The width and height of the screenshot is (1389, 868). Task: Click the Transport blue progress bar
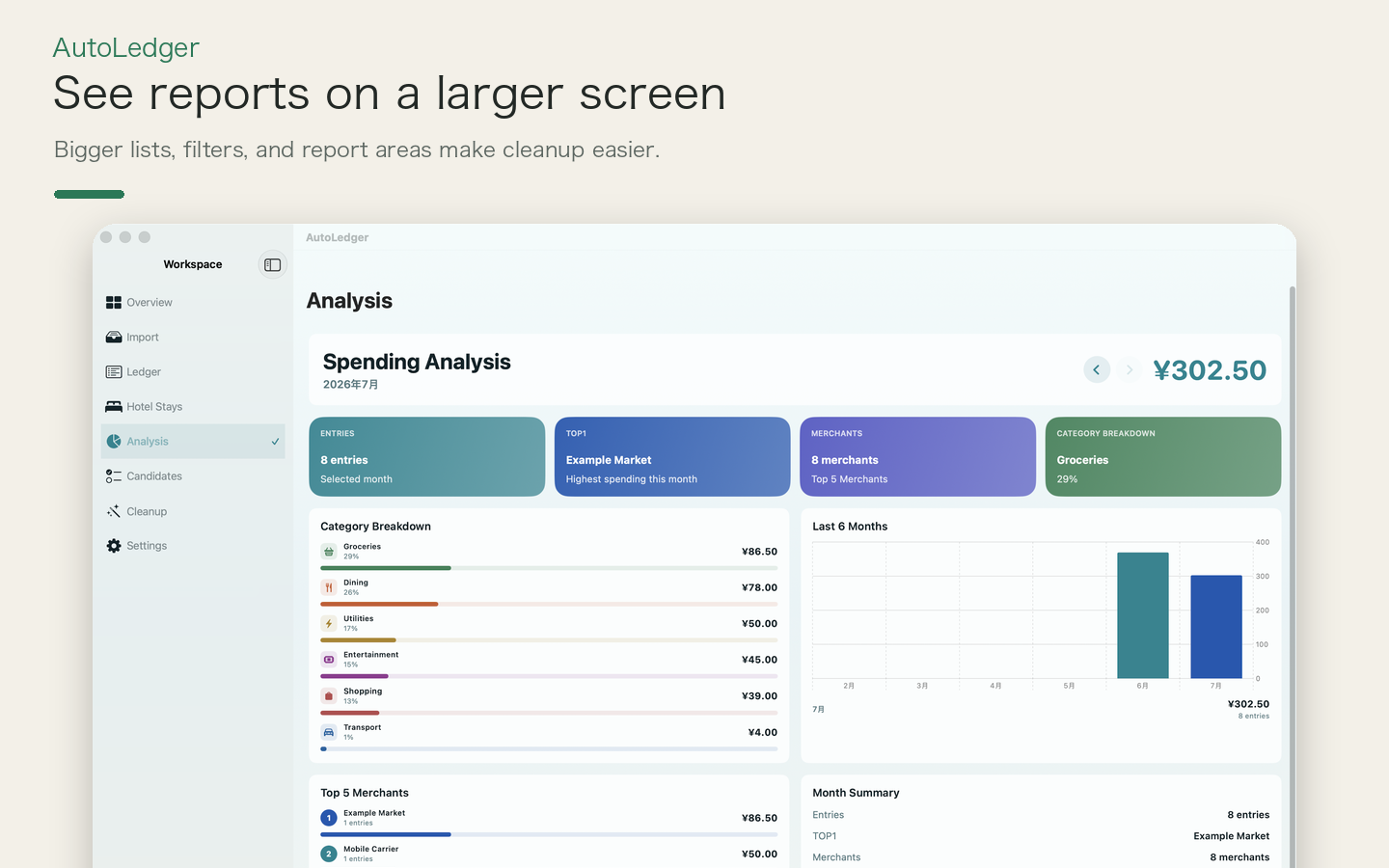pyautogui.click(x=323, y=748)
